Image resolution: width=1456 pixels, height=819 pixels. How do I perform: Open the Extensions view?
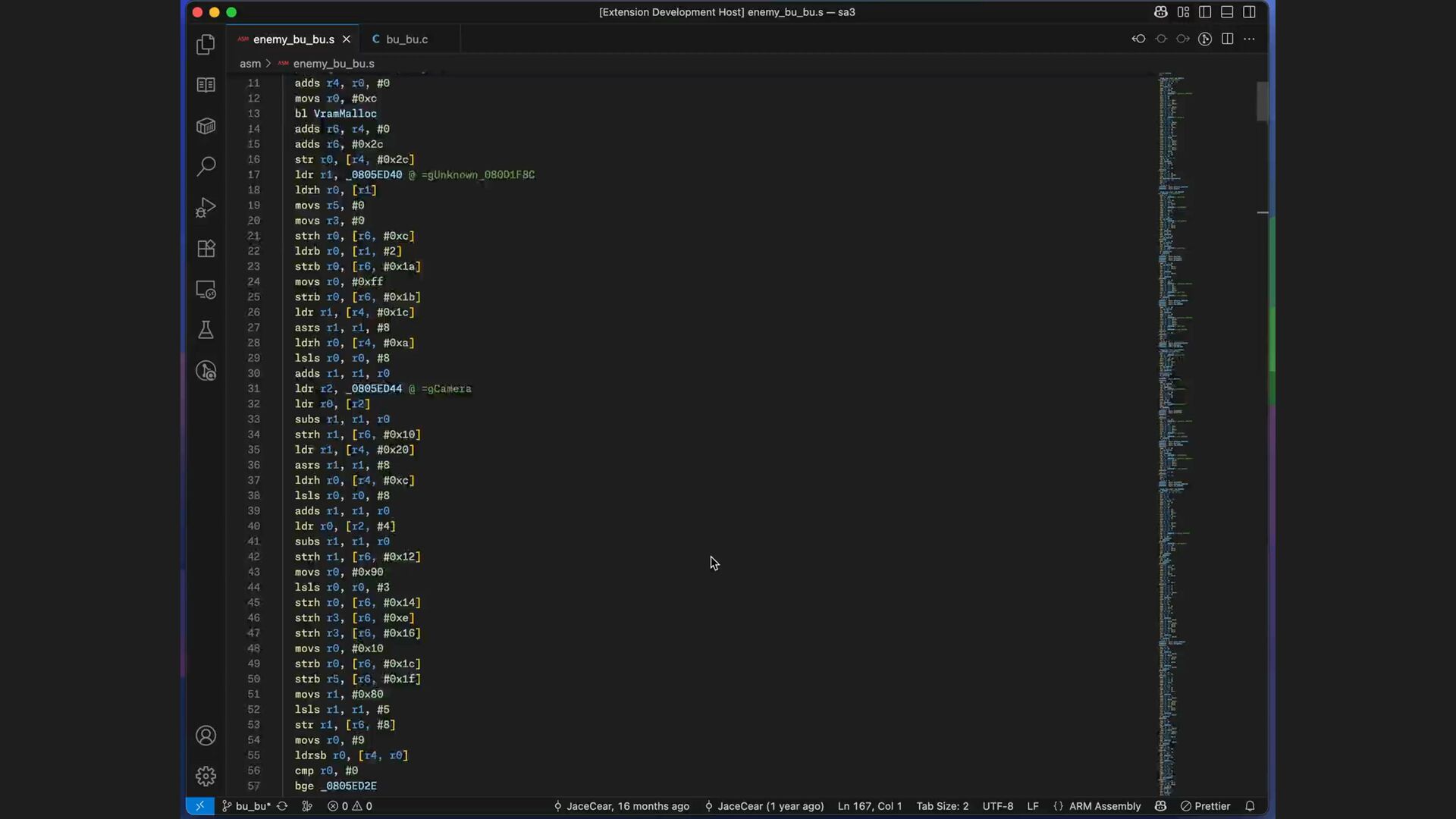click(206, 248)
